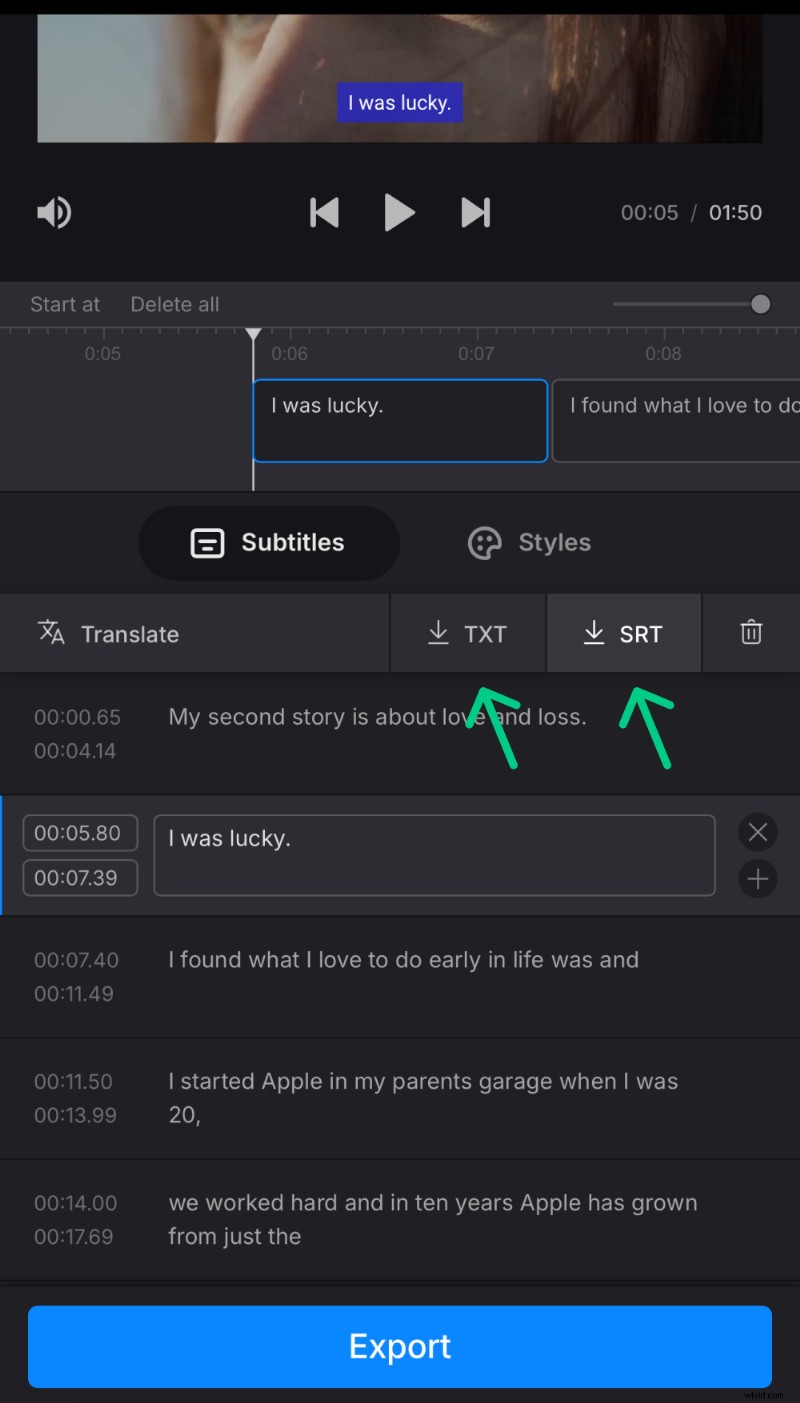This screenshot has width=800, height=1403.
Task: Export the video with subtitles
Action: coord(400,1346)
